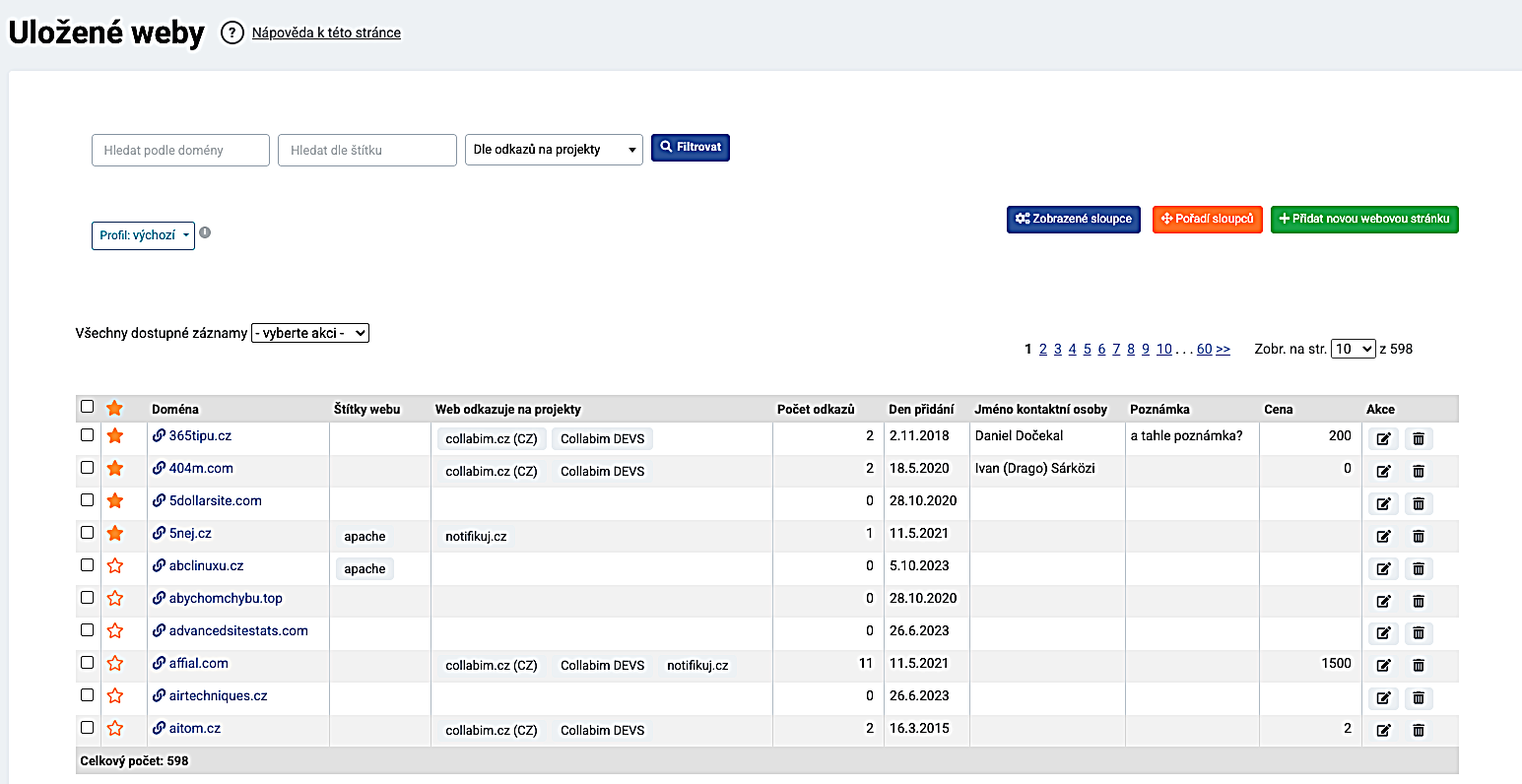The image size is (1522, 784).
Task: Edit the affial.com row
Action: (x=1383, y=666)
